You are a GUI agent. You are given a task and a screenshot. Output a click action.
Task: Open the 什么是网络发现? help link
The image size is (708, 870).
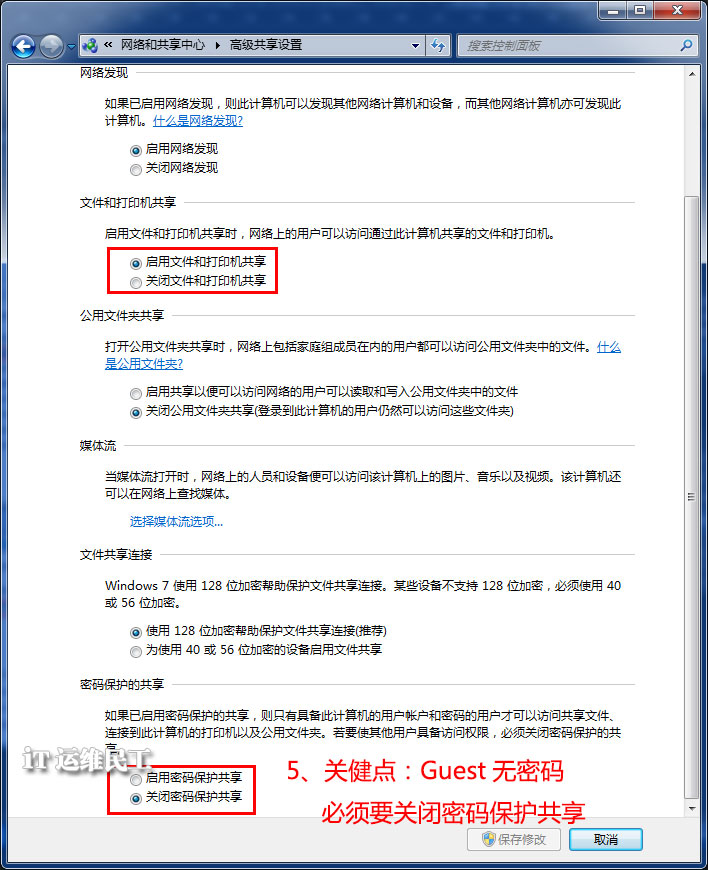(x=198, y=121)
